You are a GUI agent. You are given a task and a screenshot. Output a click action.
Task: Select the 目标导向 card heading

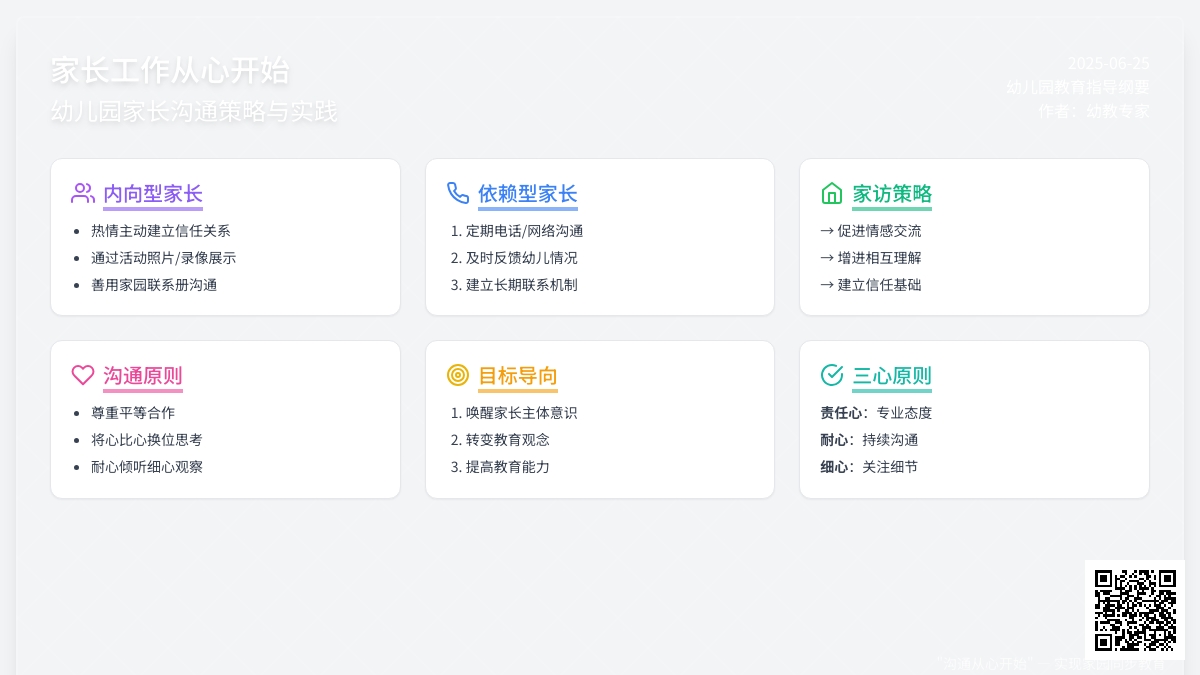518,376
